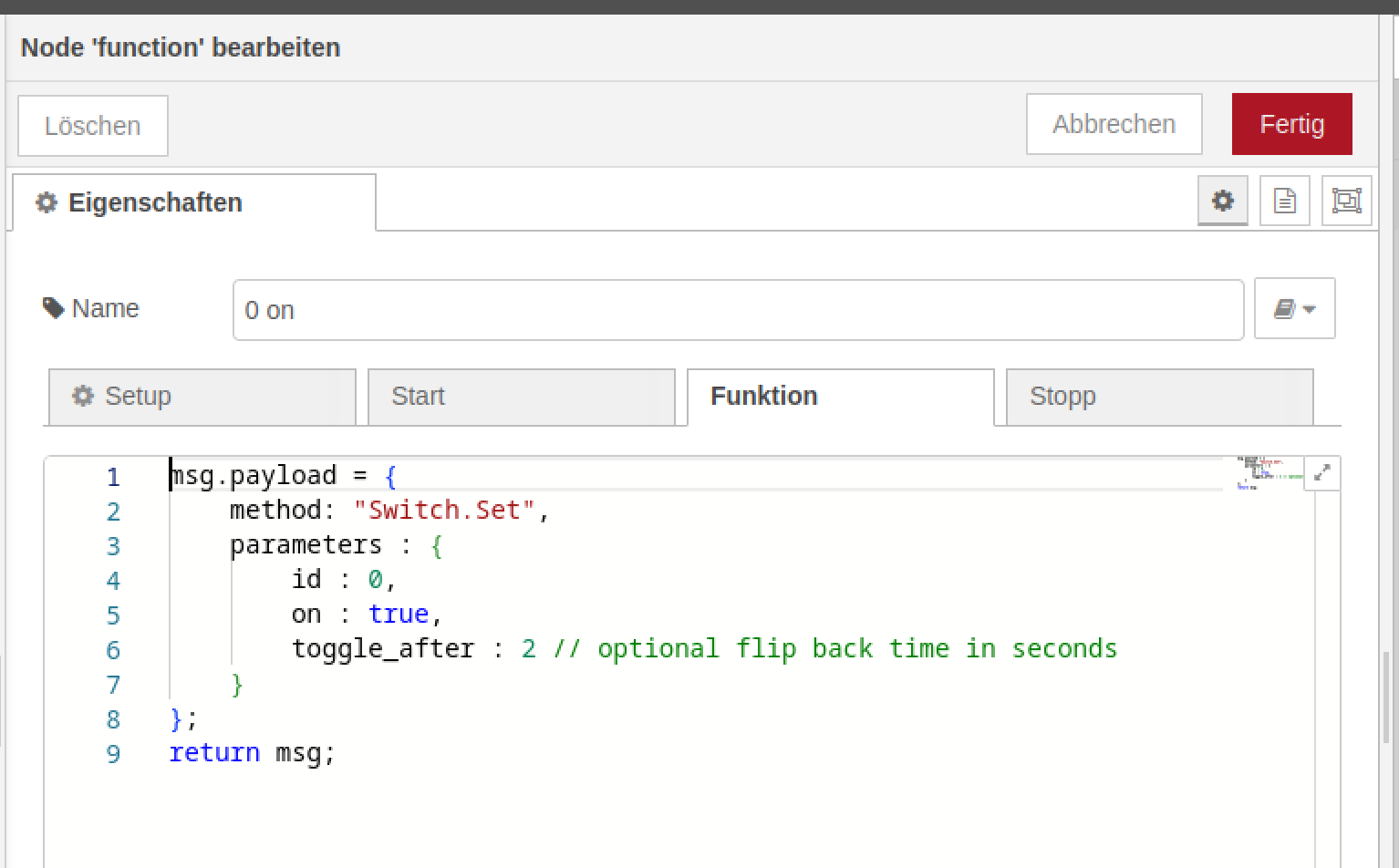Click the return keyword in line 9
The height and width of the screenshot is (868, 1399).
click(214, 752)
